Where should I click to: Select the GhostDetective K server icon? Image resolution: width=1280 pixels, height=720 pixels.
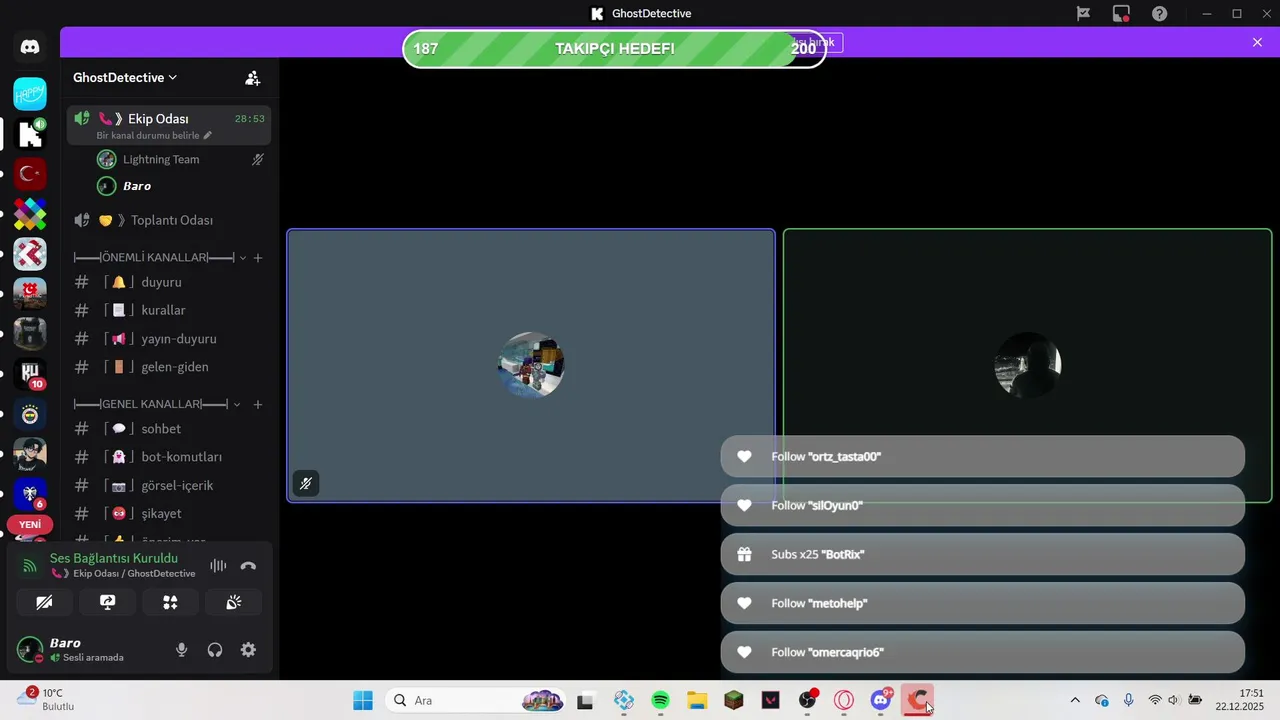[x=30, y=134]
